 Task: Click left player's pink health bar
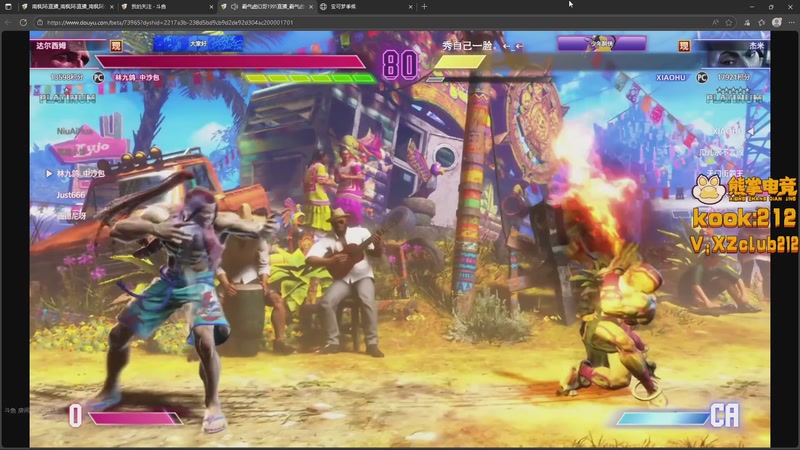click(231, 62)
